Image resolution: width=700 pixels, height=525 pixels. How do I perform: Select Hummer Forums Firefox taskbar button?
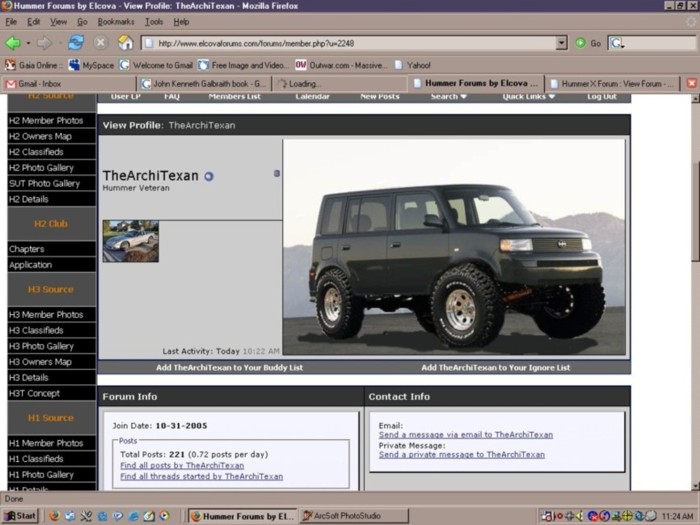tap(242, 516)
